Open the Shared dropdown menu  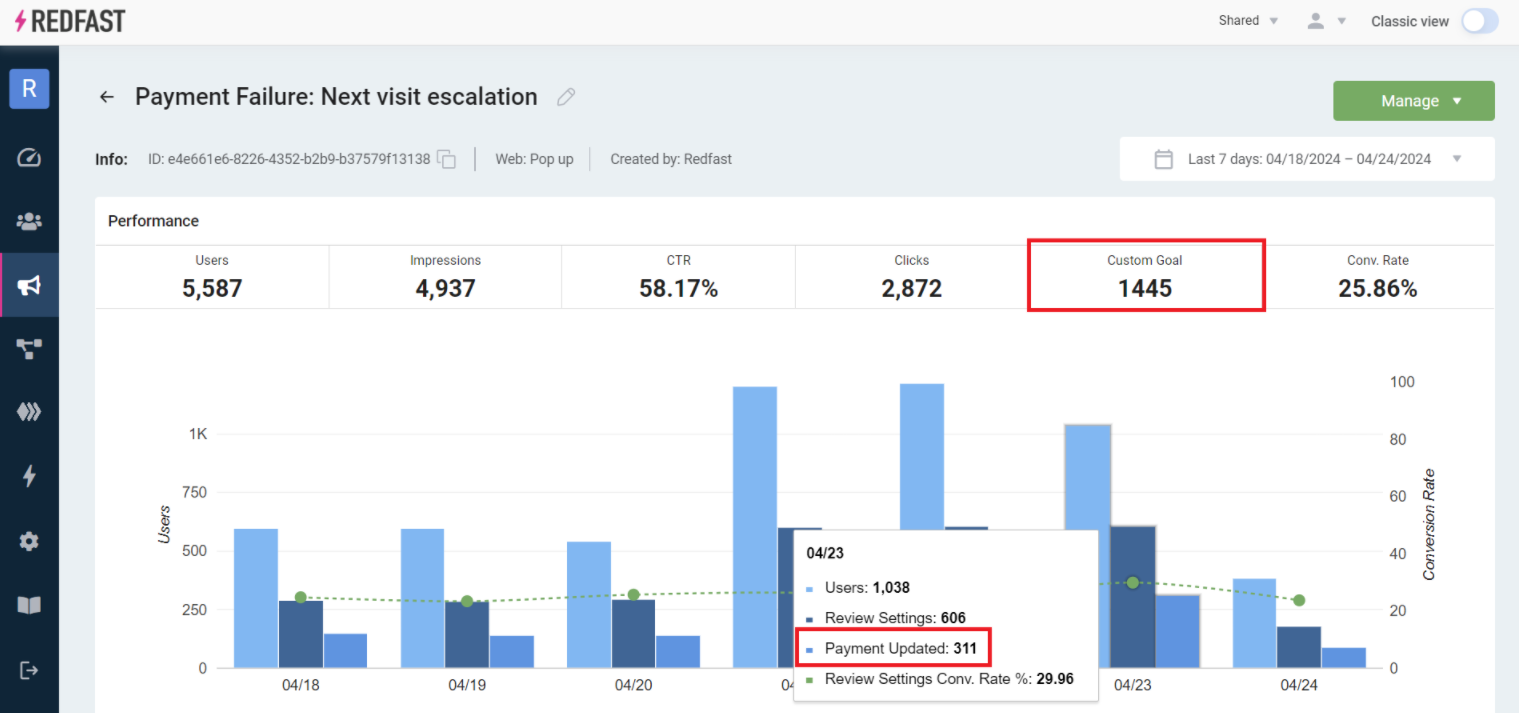click(x=1247, y=21)
